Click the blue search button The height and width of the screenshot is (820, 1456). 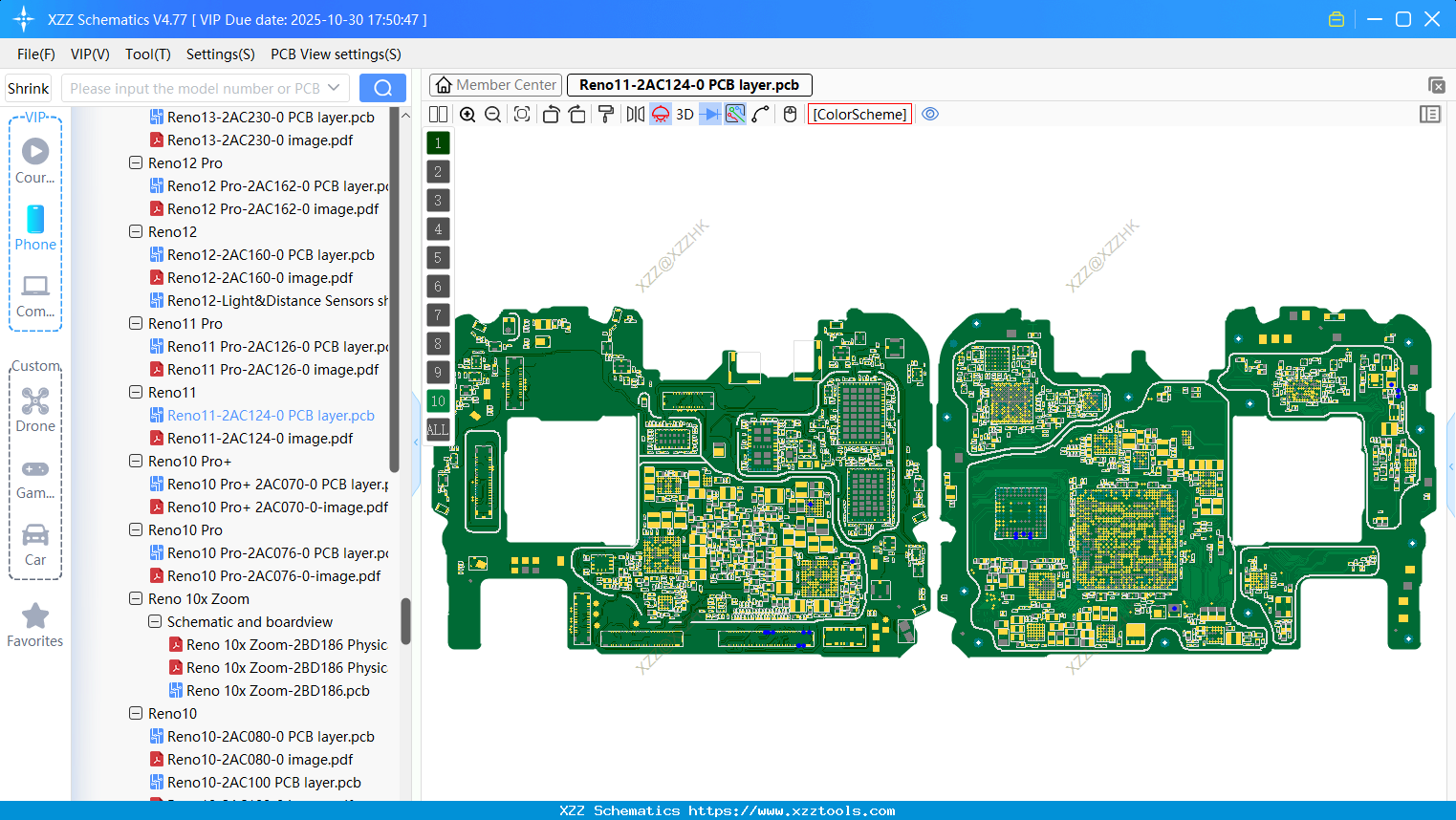click(x=382, y=88)
